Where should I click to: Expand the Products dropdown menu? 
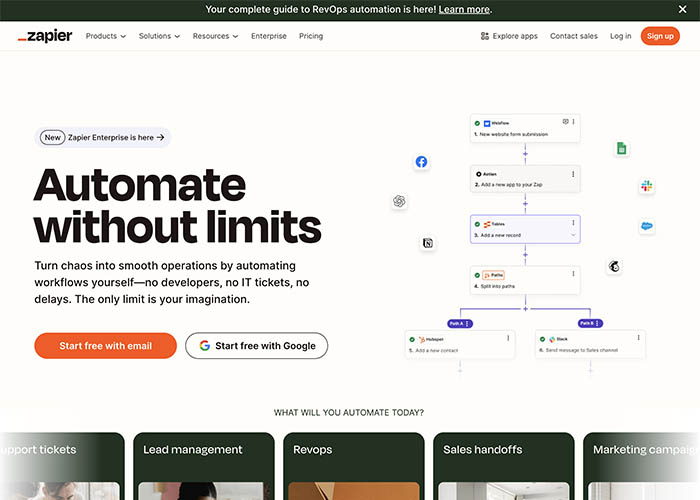[106, 36]
